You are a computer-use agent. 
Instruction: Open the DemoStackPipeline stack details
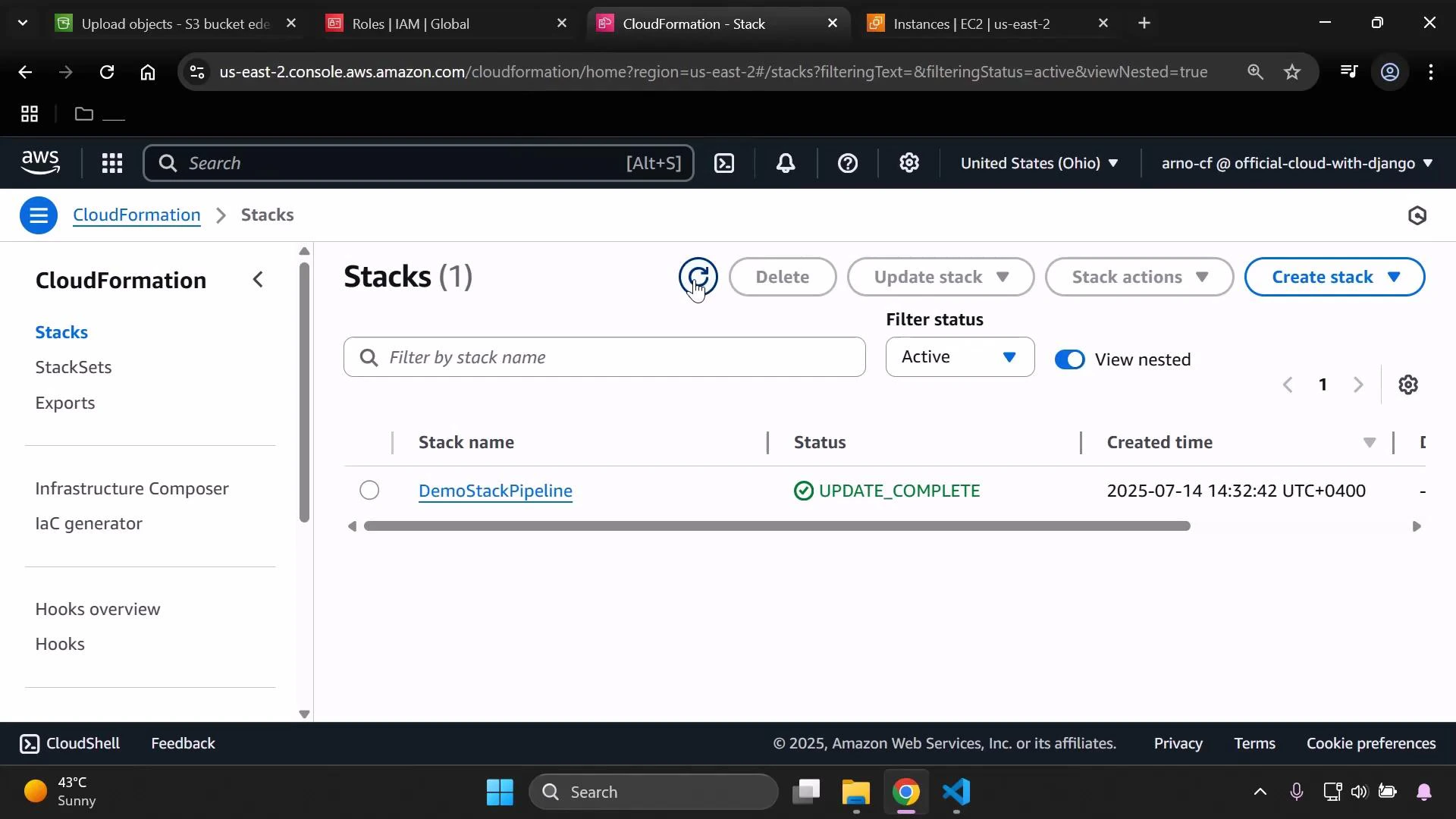point(495,490)
